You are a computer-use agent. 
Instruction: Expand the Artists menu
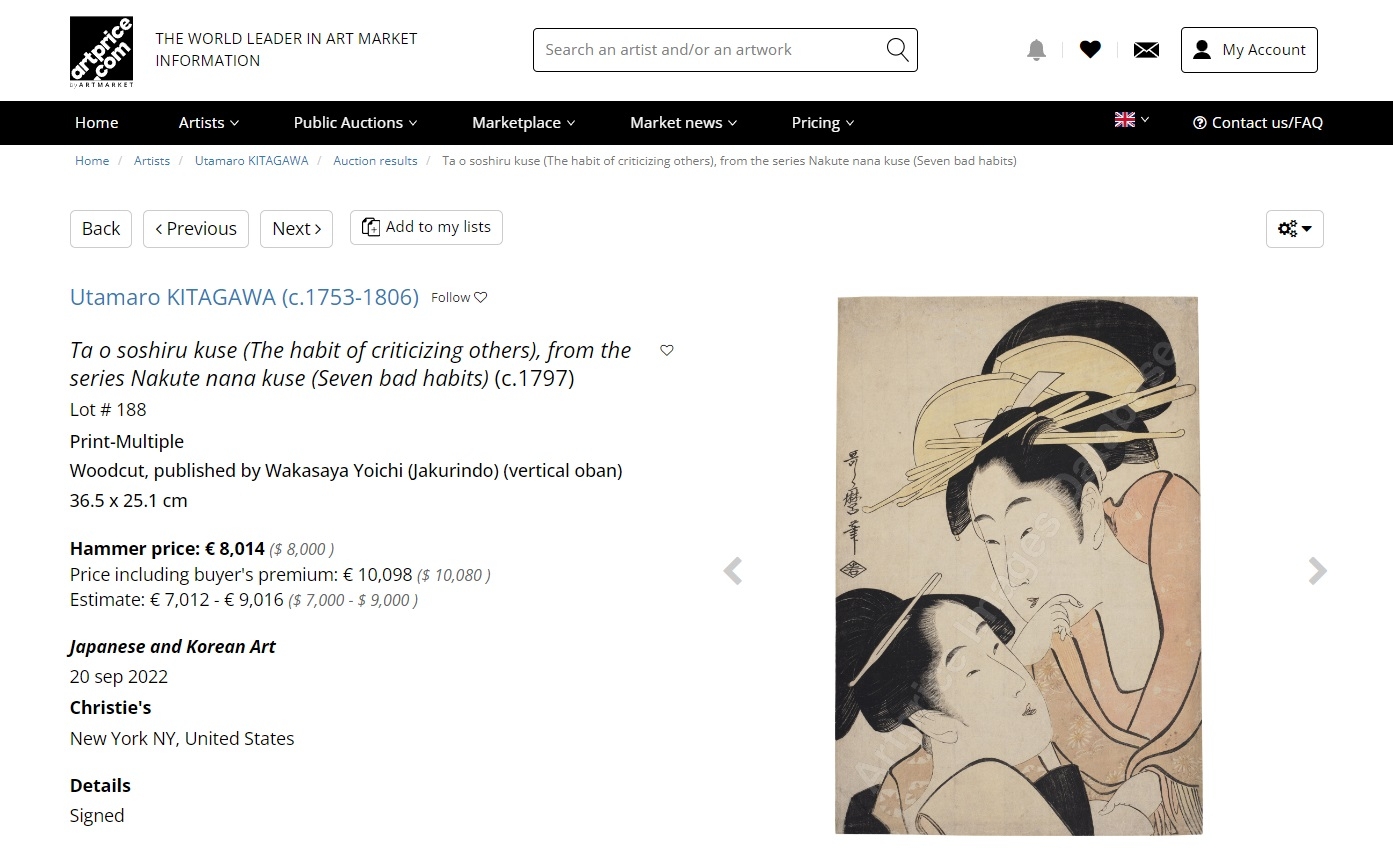(x=209, y=122)
